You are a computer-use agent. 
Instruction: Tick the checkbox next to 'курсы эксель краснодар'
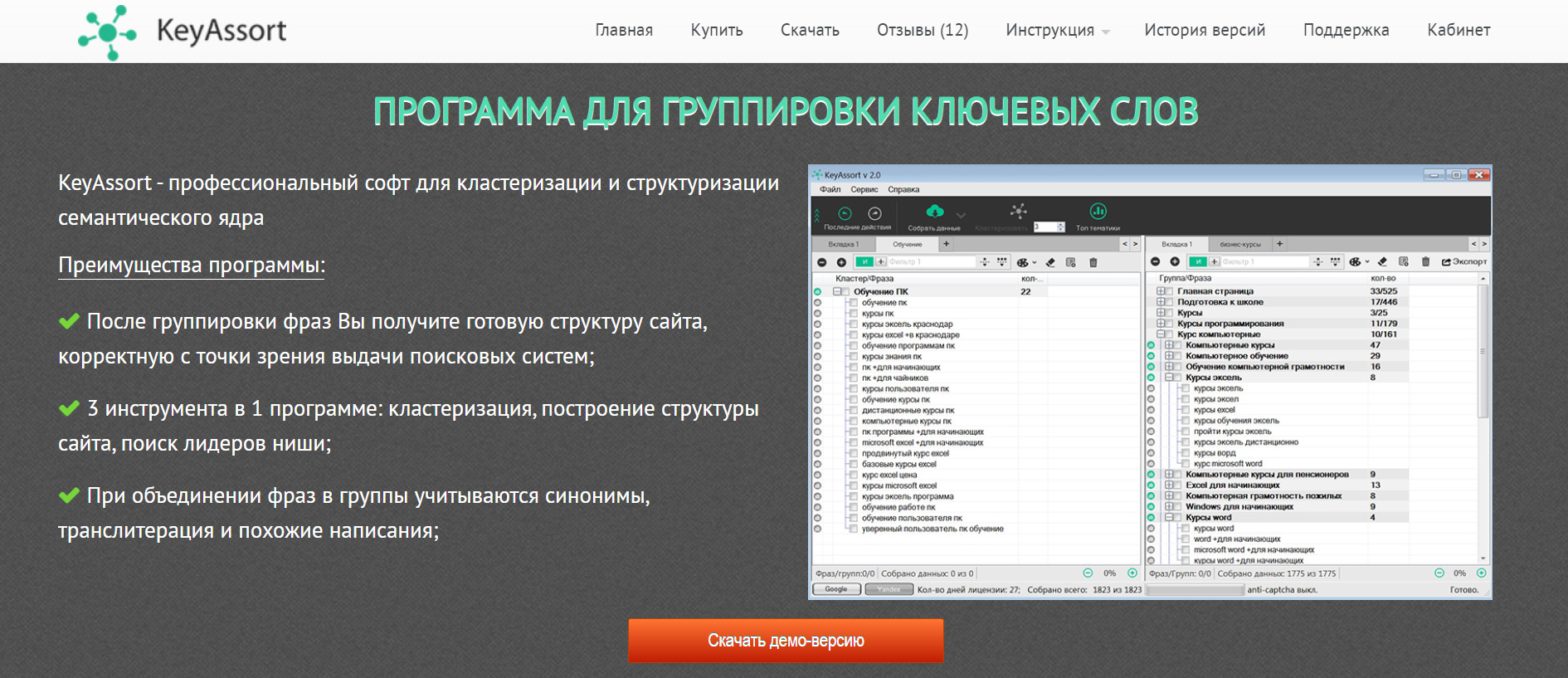852,324
